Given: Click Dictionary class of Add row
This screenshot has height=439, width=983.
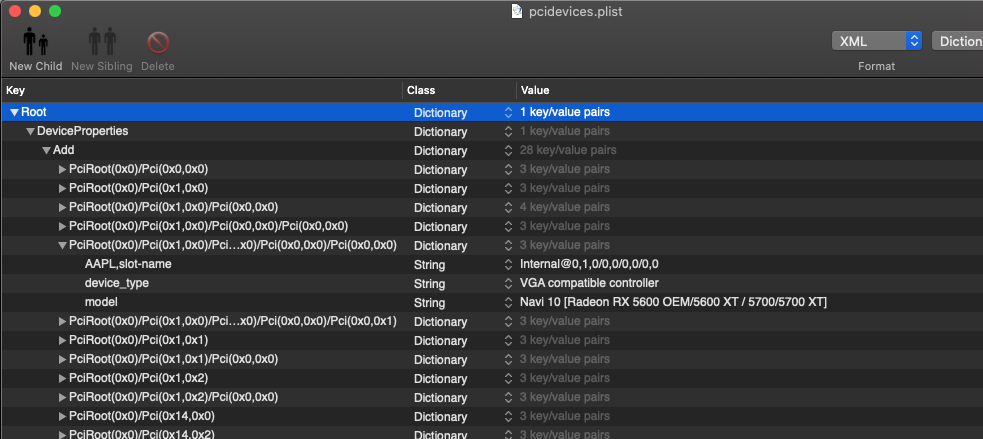Looking at the screenshot, I should pyautogui.click(x=440, y=151).
